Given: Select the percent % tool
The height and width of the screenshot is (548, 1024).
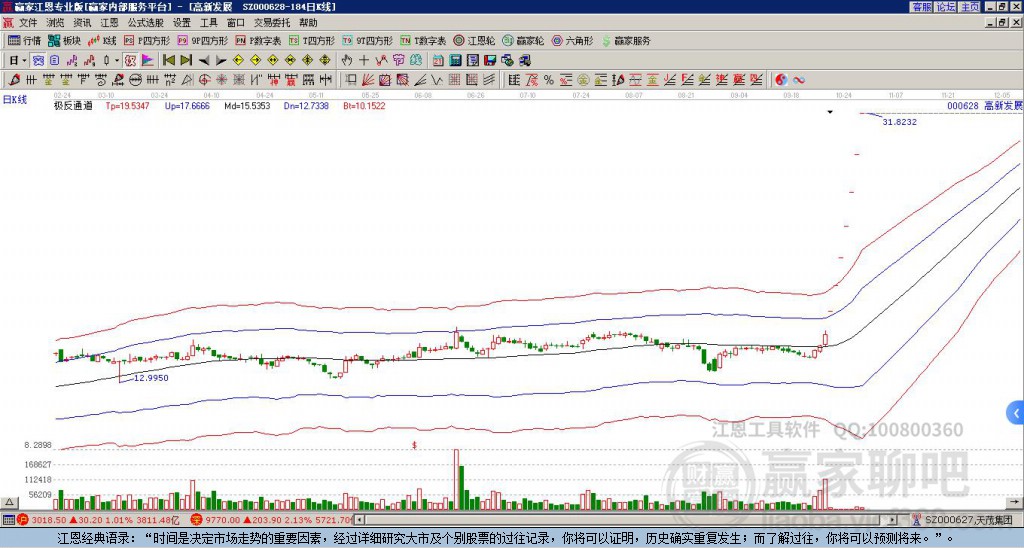Looking at the screenshot, I should [549, 80].
